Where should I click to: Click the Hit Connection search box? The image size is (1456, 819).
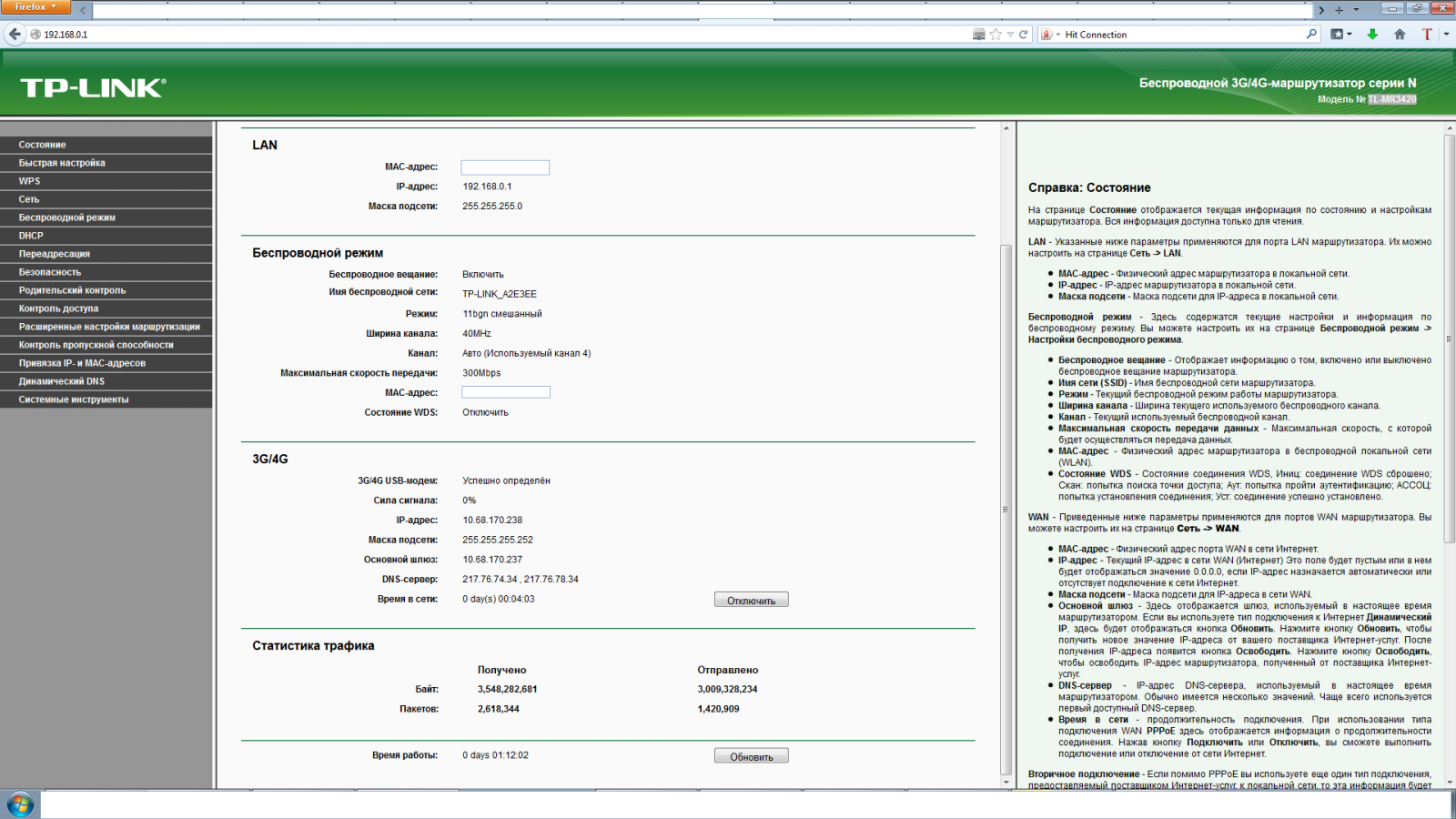1183,35
